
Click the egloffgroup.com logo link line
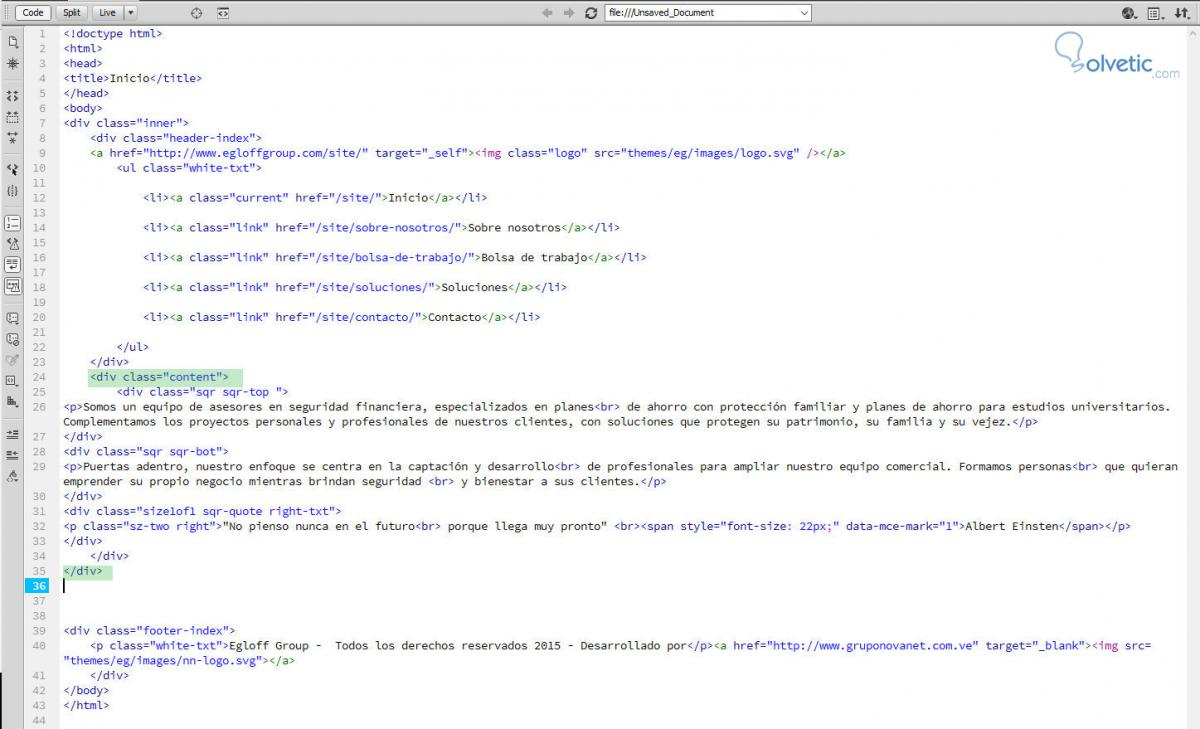[468, 153]
